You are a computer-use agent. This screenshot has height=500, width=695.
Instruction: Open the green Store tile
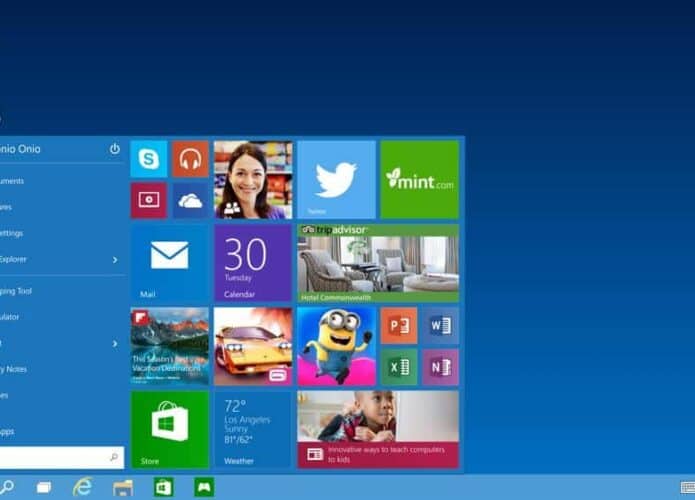tap(170, 430)
